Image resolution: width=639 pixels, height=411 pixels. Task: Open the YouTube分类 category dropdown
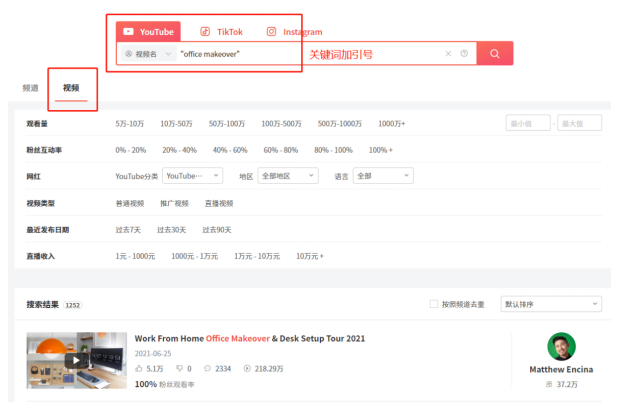coord(192,176)
